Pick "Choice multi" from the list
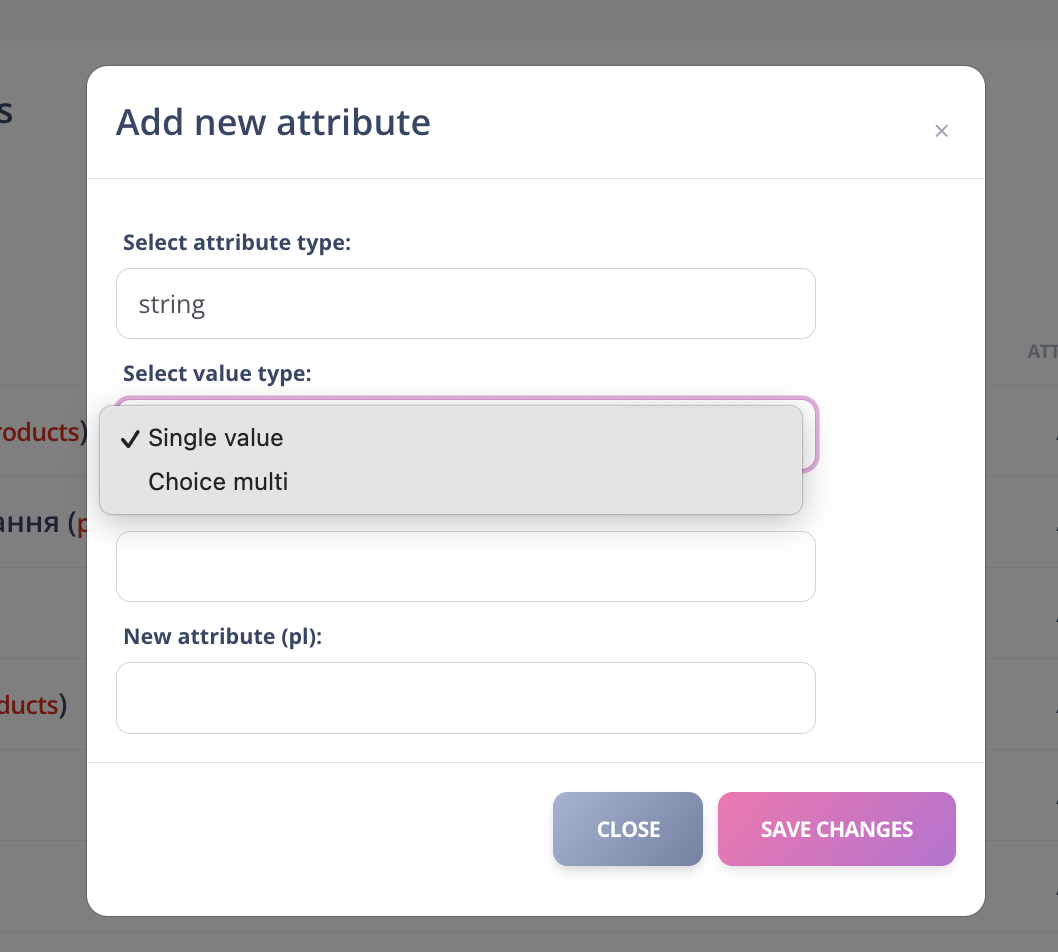The height and width of the screenshot is (952, 1058). 218,482
